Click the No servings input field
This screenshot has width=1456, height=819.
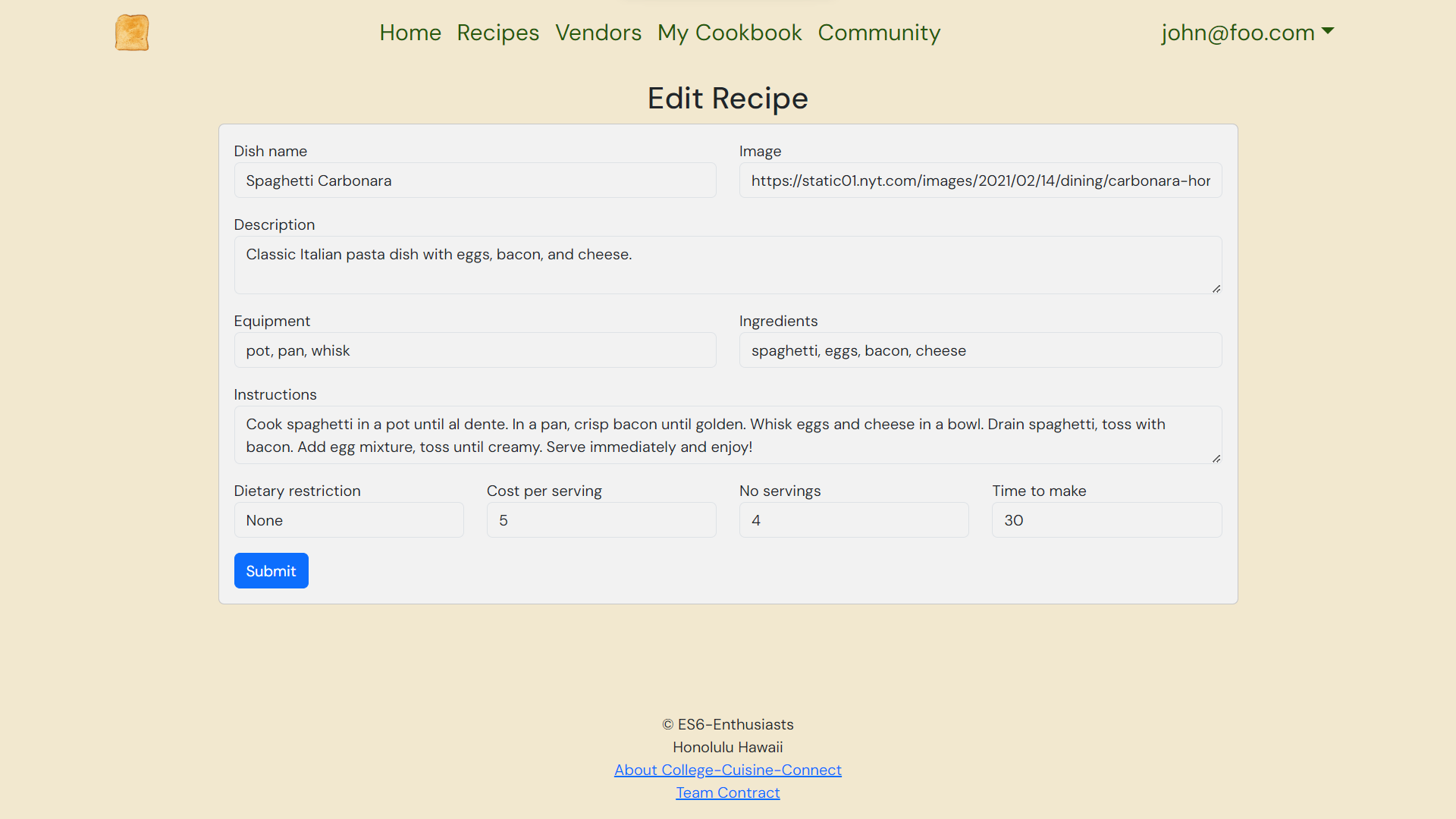click(x=854, y=520)
